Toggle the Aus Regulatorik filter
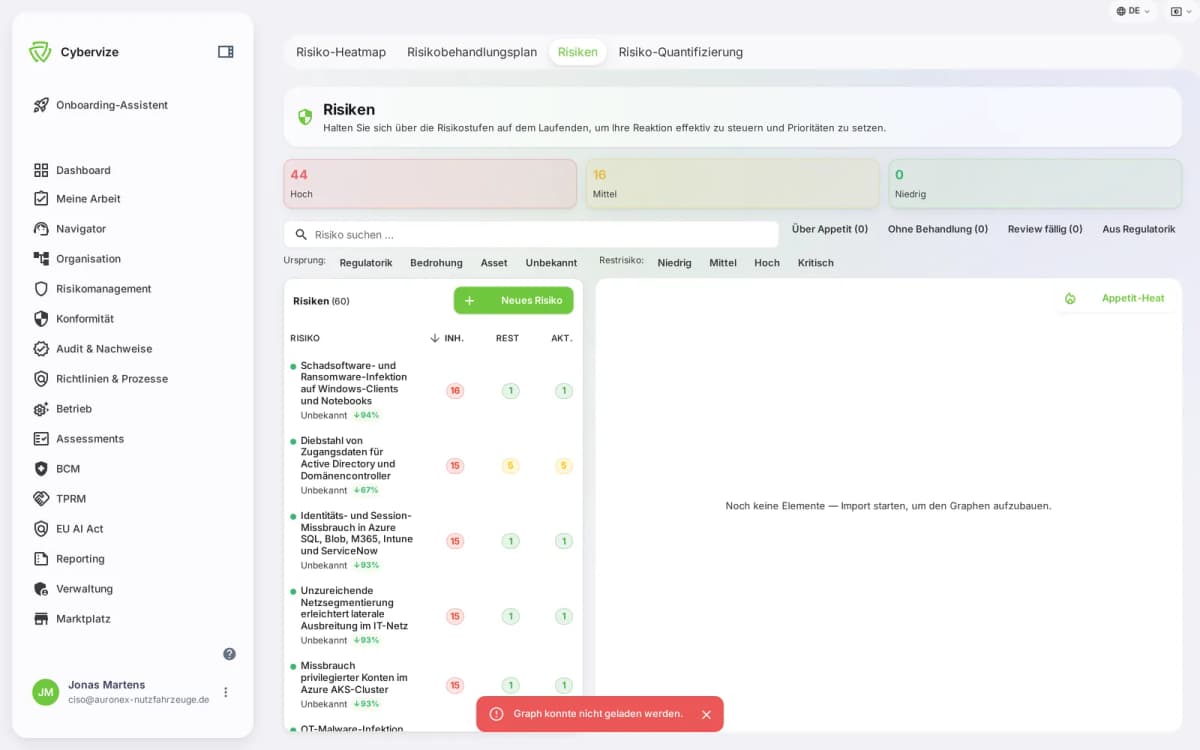This screenshot has width=1200, height=750. pyautogui.click(x=1139, y=229)
